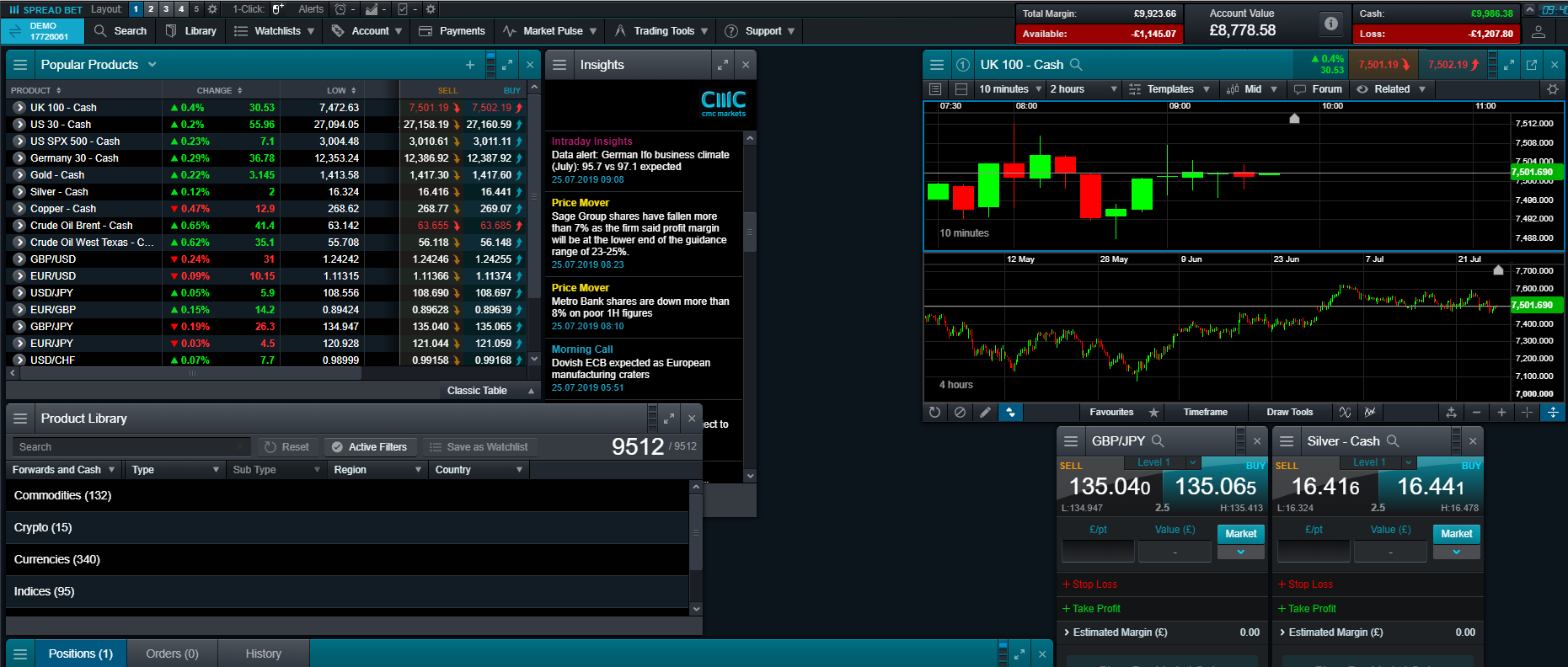Switch to layout 3
The image size is (1568, 667).
pos(166,9)
